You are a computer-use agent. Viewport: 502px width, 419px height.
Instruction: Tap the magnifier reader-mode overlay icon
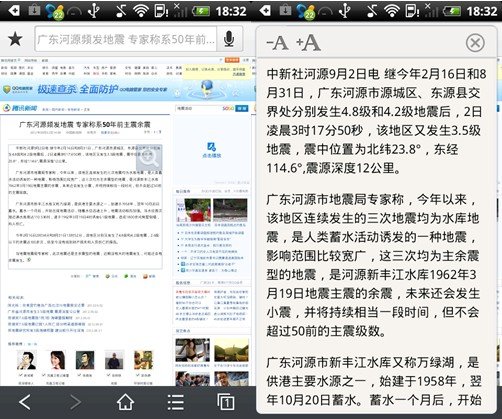pyautogui.click(x=149, y=158)
